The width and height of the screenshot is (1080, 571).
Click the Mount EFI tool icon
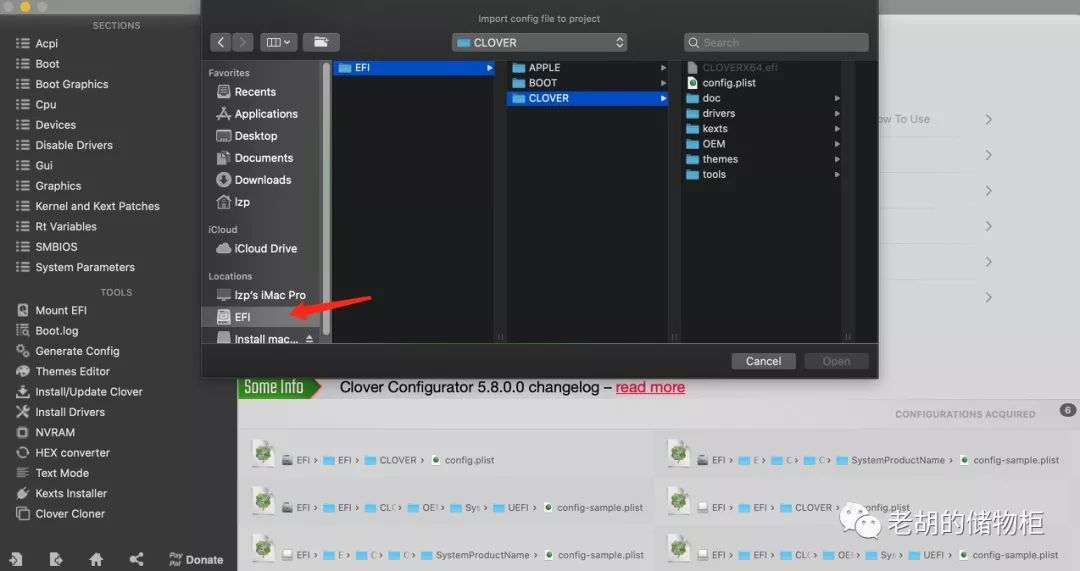pos(23,311)
